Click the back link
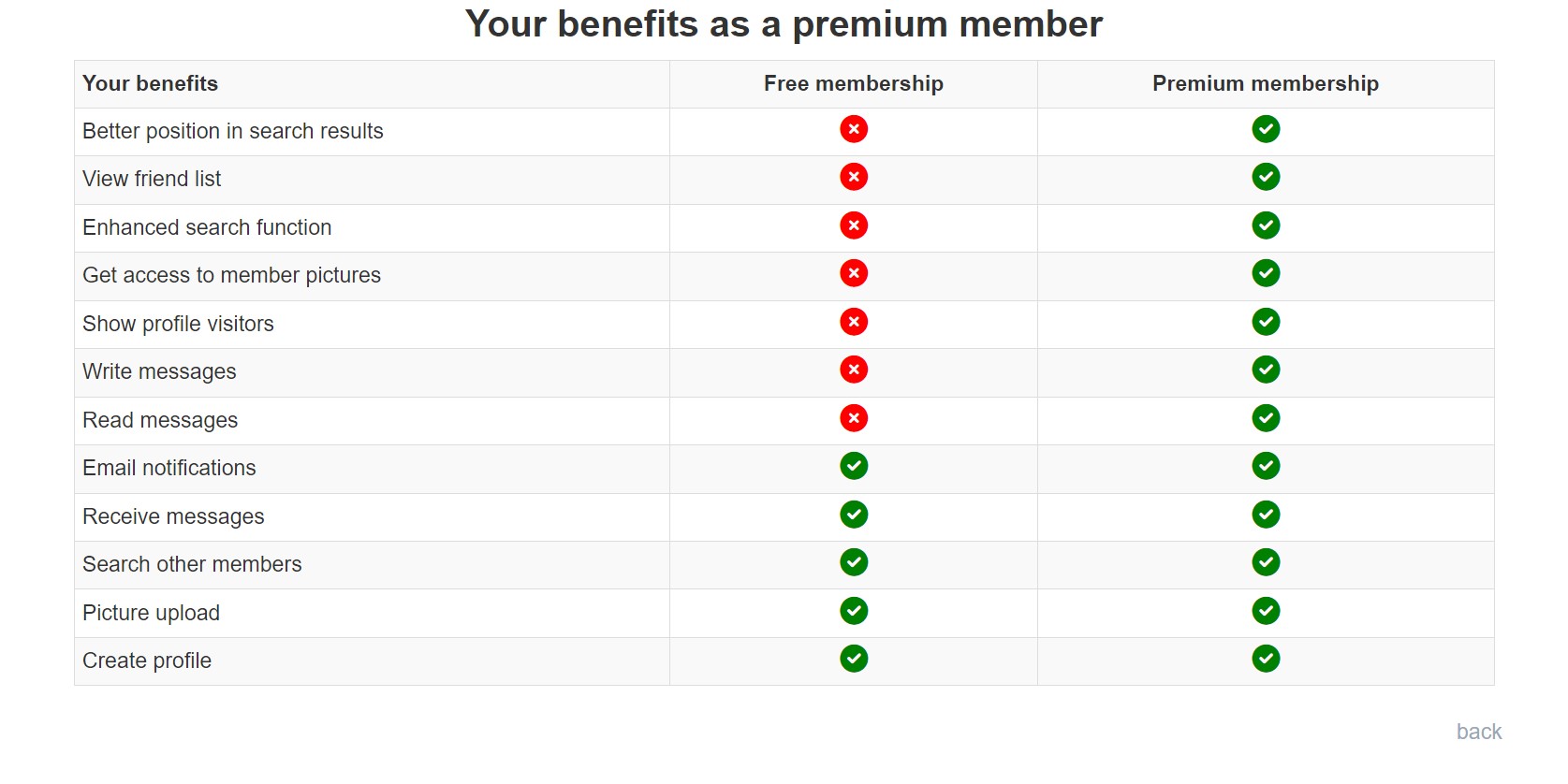Viewport: 1568px width, 784px height. (1478, 732)
